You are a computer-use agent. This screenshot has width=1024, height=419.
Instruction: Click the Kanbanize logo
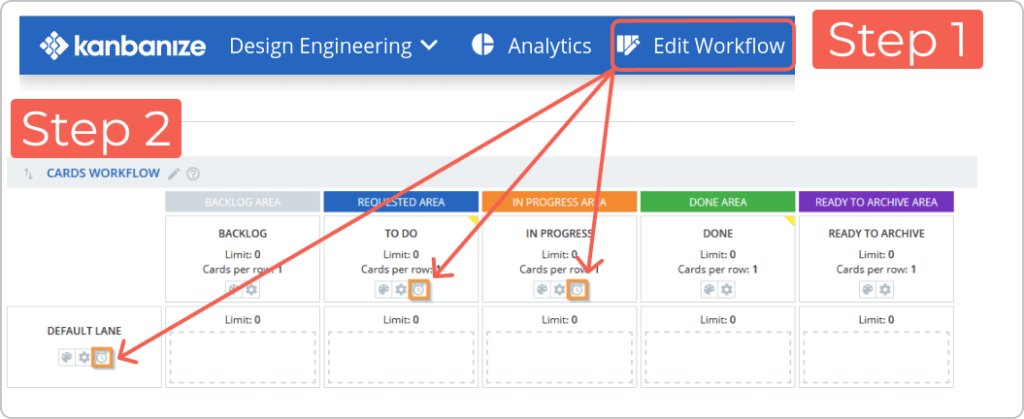click(123, 46)
